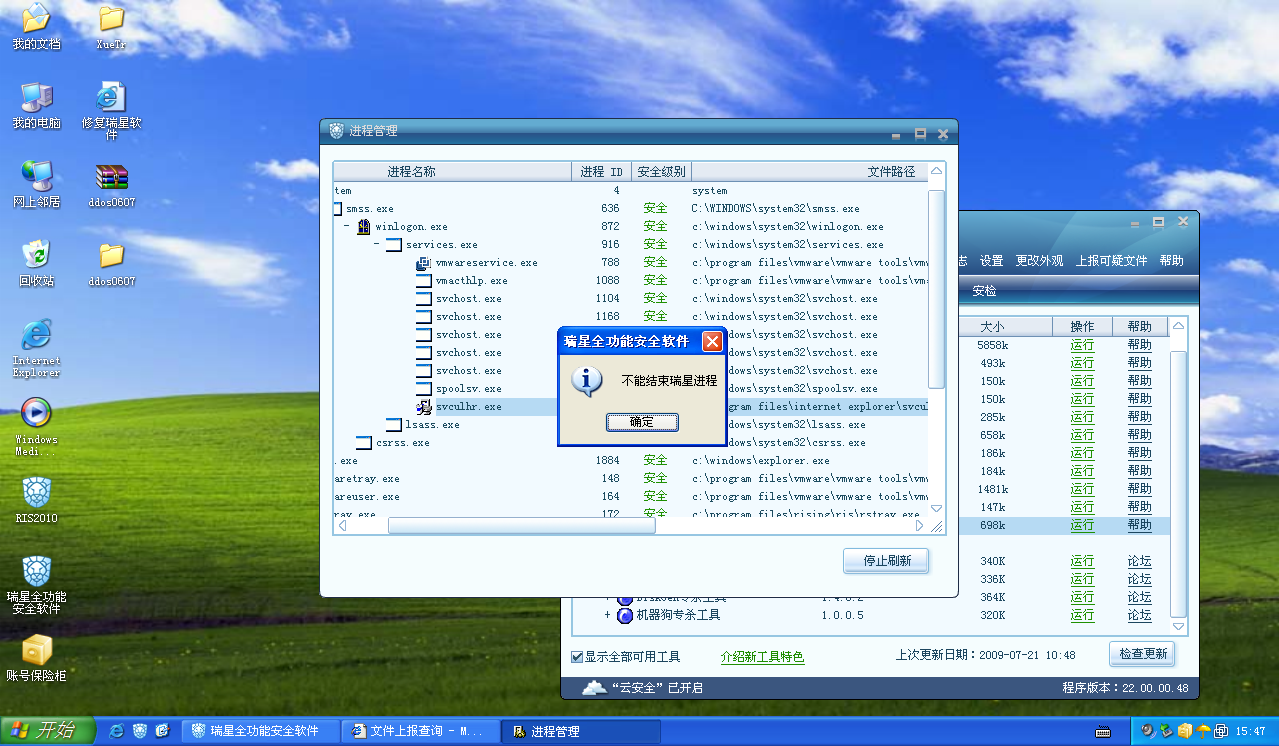The image size is (1279, 746).
Task: Click the 停止刷新 button
Action: pos(886,561)
